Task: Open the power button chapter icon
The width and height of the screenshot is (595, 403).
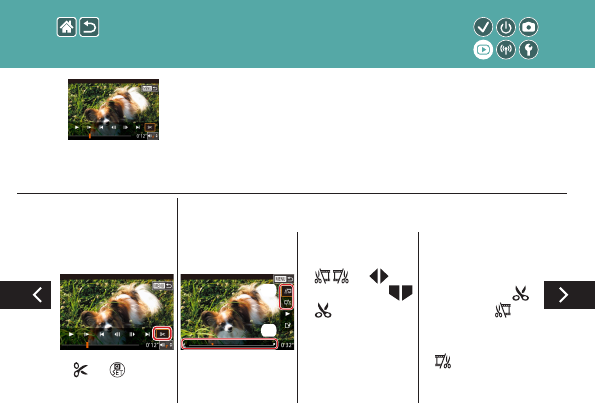Action: coord(506,27)
